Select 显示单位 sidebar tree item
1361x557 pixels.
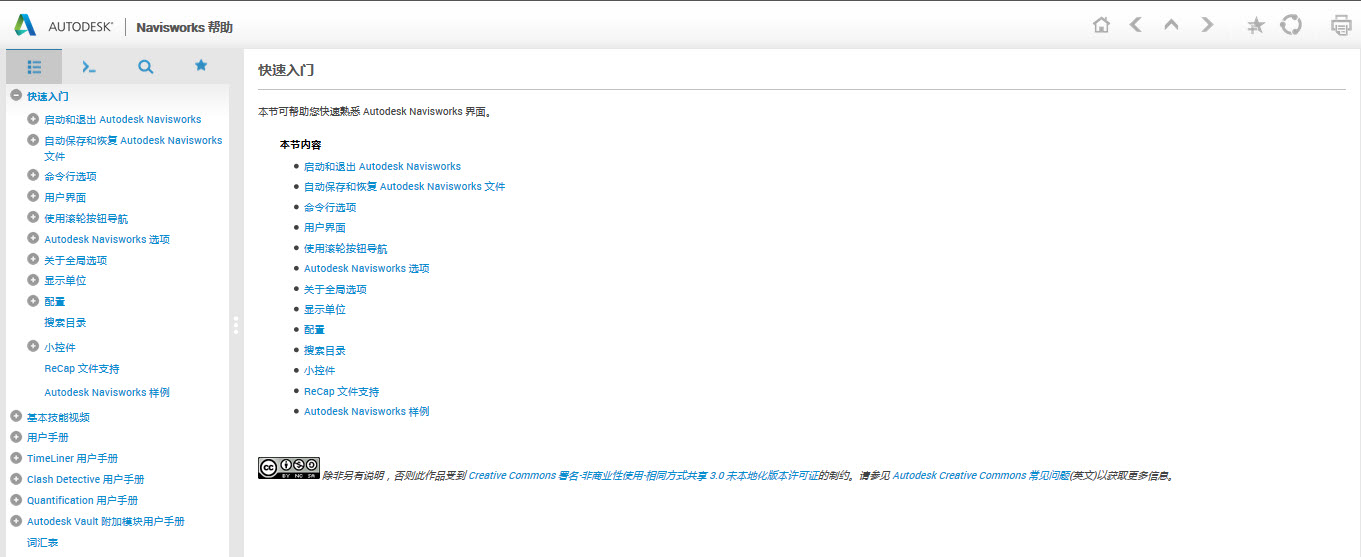point(65,281)
